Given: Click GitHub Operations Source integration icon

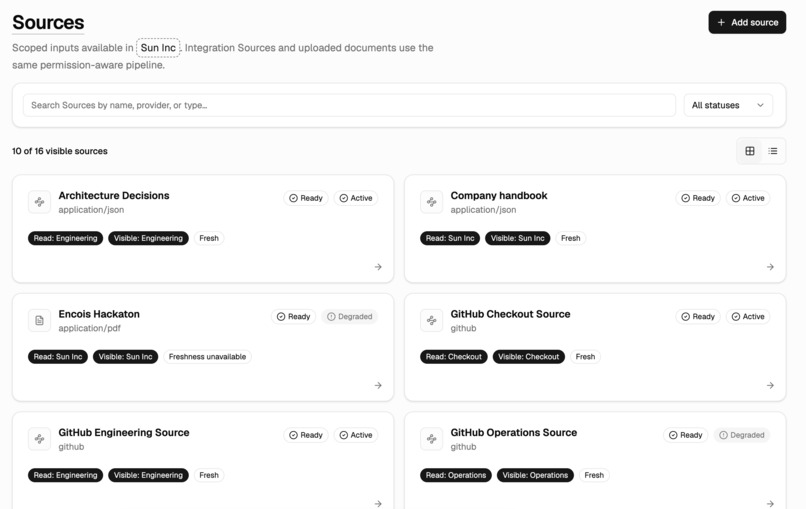Looking at the screenshot, I should point(431,439).
